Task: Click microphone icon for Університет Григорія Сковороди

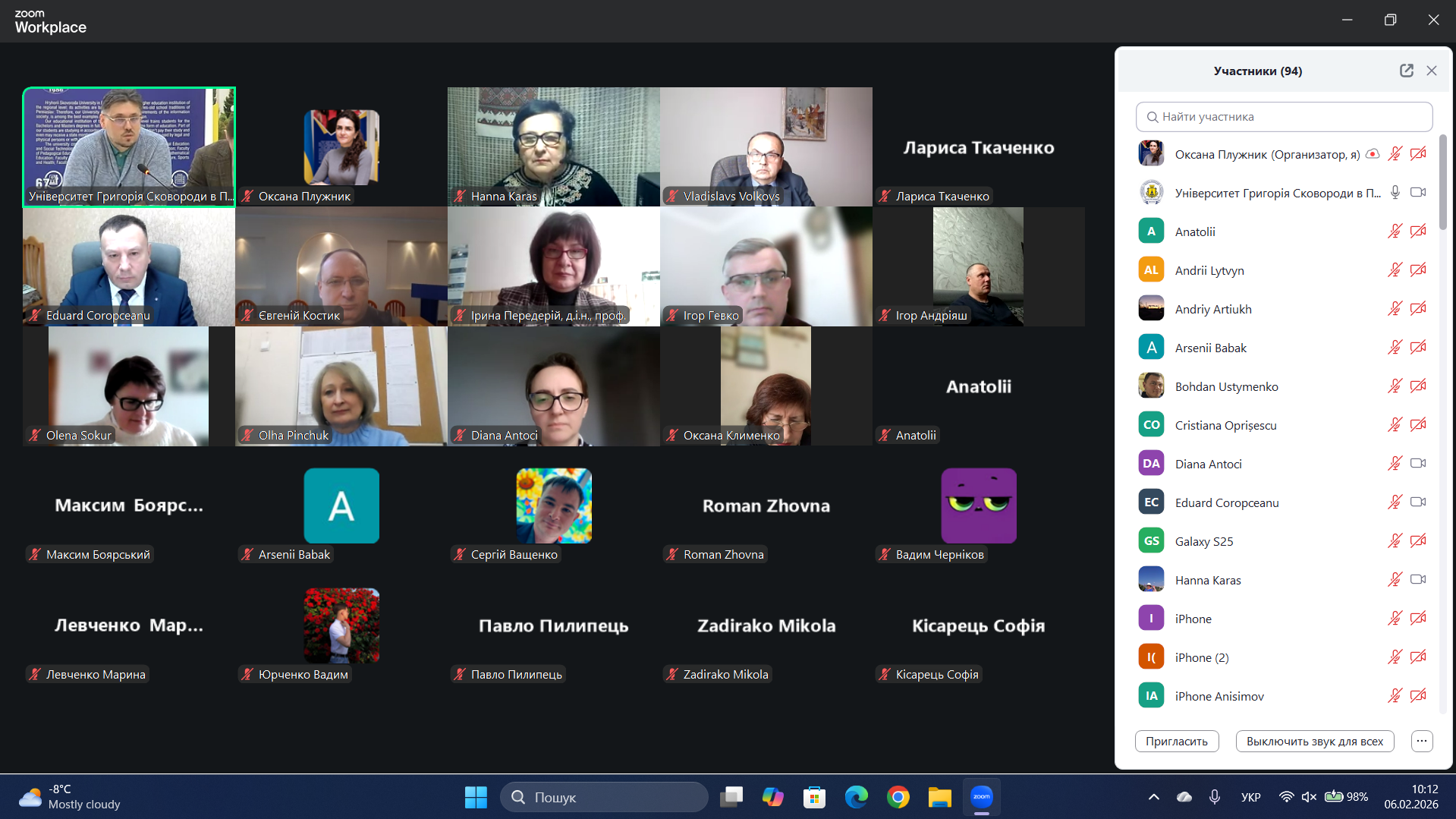Action: 1395,193
